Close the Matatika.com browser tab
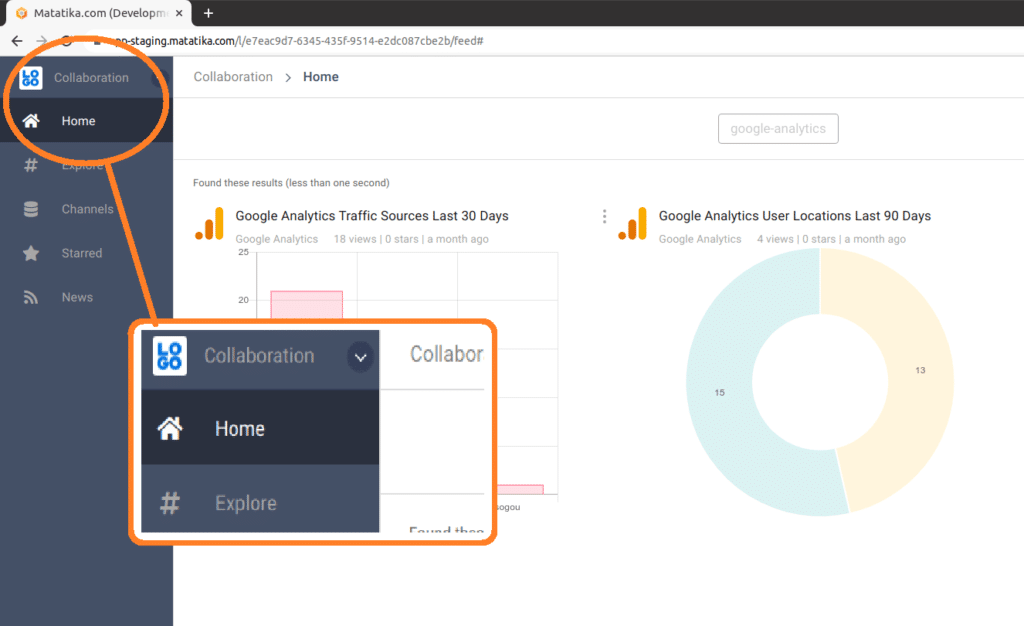This screenshot has height=626, width=1024. pos(179,13)
